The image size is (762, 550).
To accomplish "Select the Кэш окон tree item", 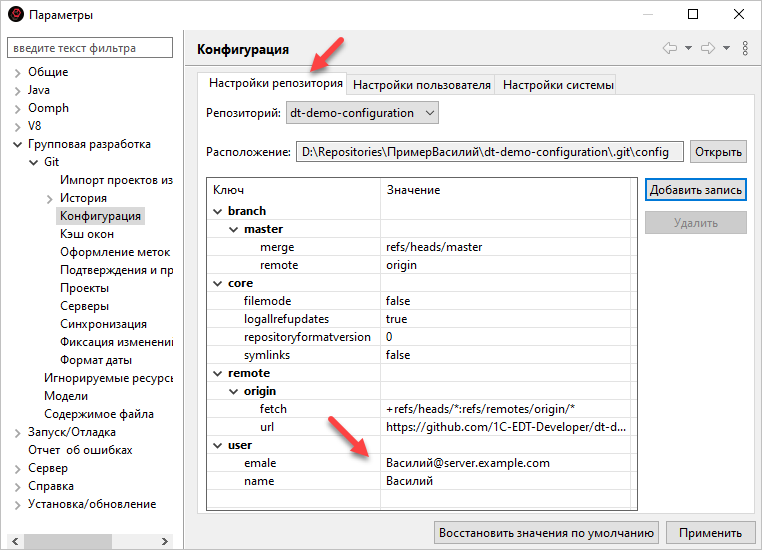I will (87, 234).
